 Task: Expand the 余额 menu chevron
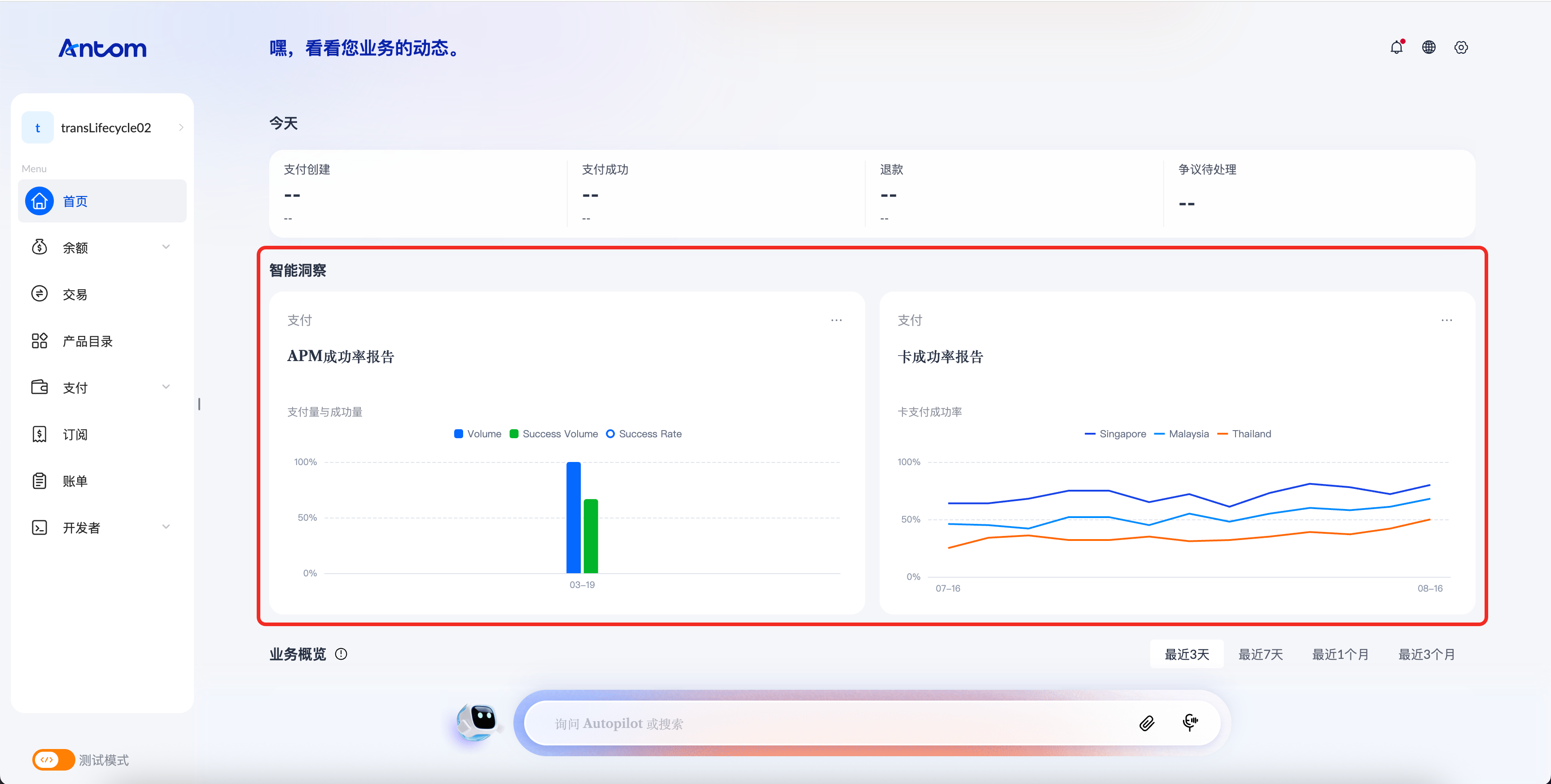[x=166, y=247]
